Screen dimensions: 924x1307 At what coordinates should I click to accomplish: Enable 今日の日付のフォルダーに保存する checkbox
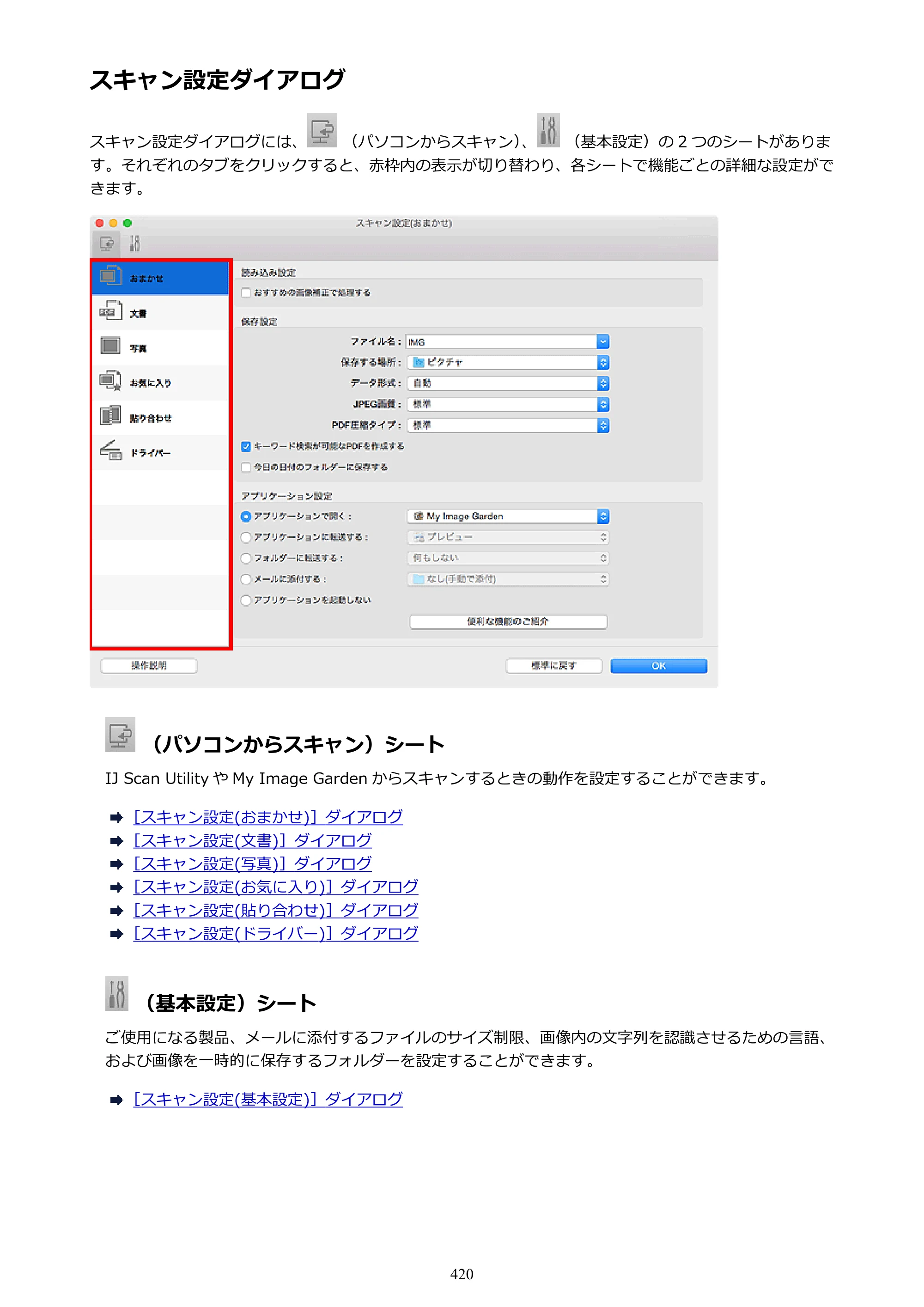pyautogui.click(x=246, y=468)
